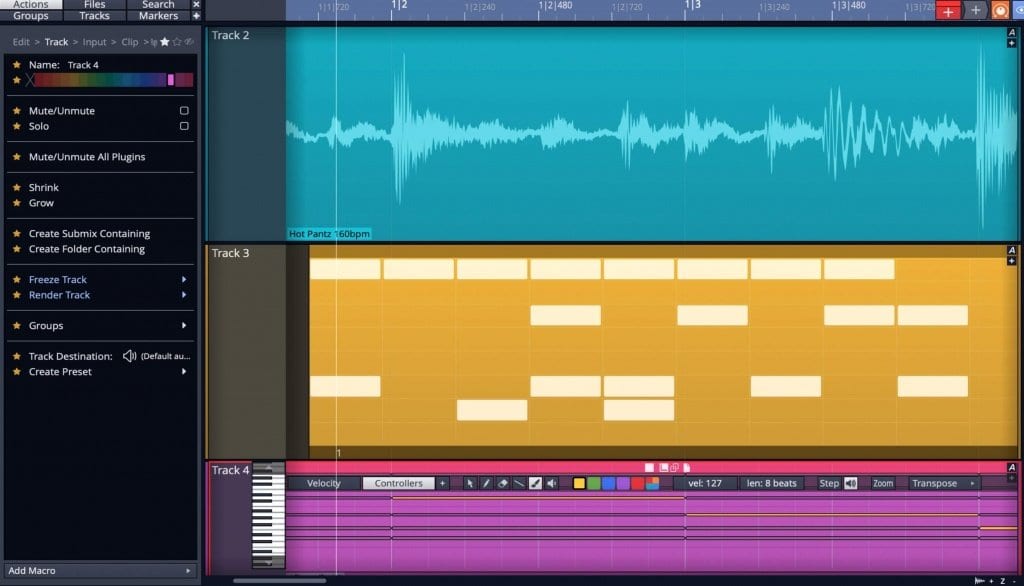
Task: Select the eraser tool in the MIDI toolbar
Action: (502, 483)
